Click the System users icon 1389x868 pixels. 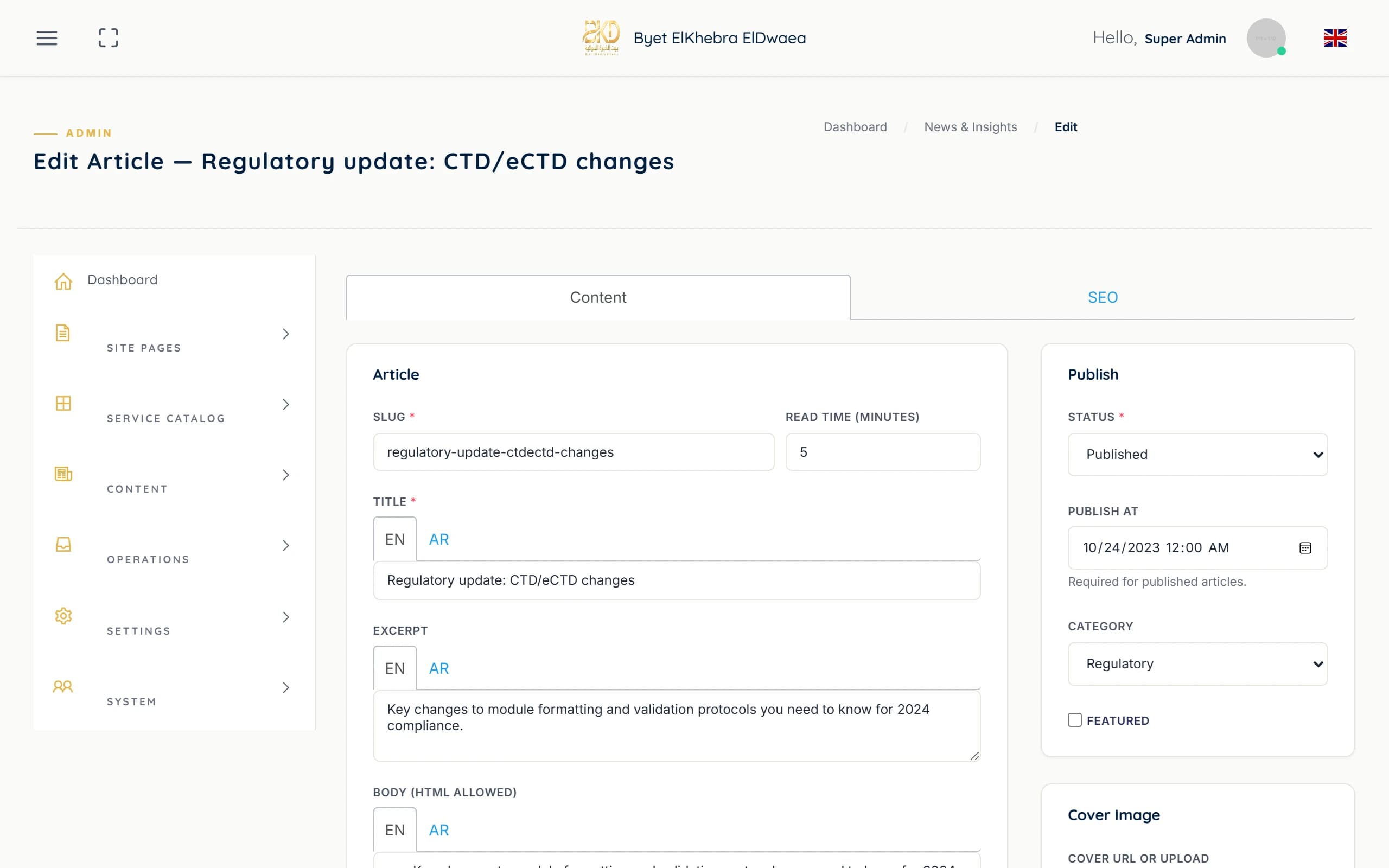pos(62,687)
